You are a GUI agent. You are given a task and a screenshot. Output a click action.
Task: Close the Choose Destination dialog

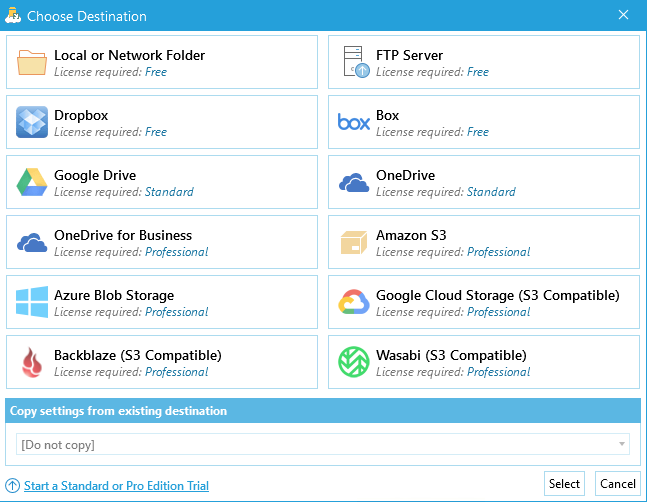(623, 15)
